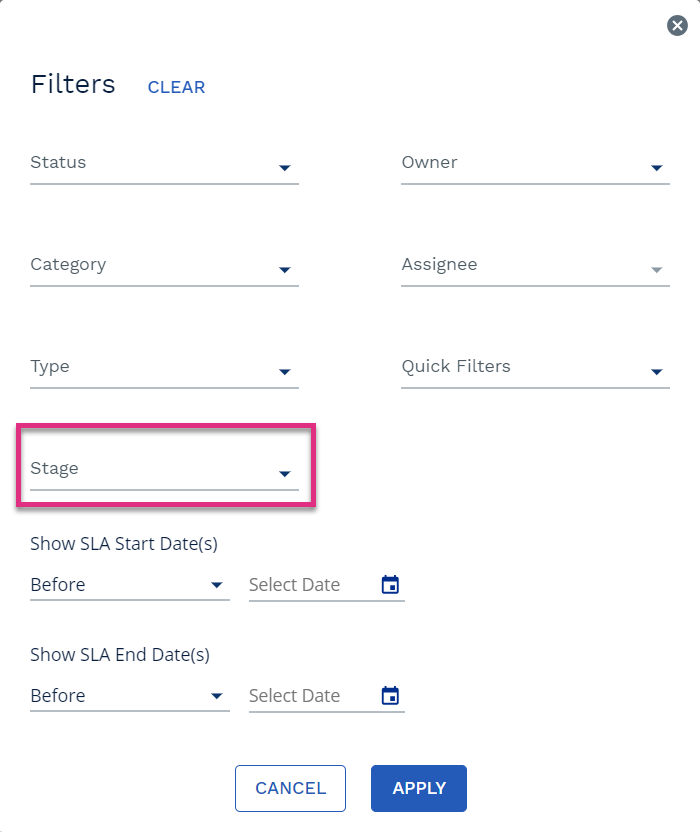The height and width of the screenshot is (832, 700).
Task: Click the Quick Filters dropdown arrow
Action: coord(656,371)
